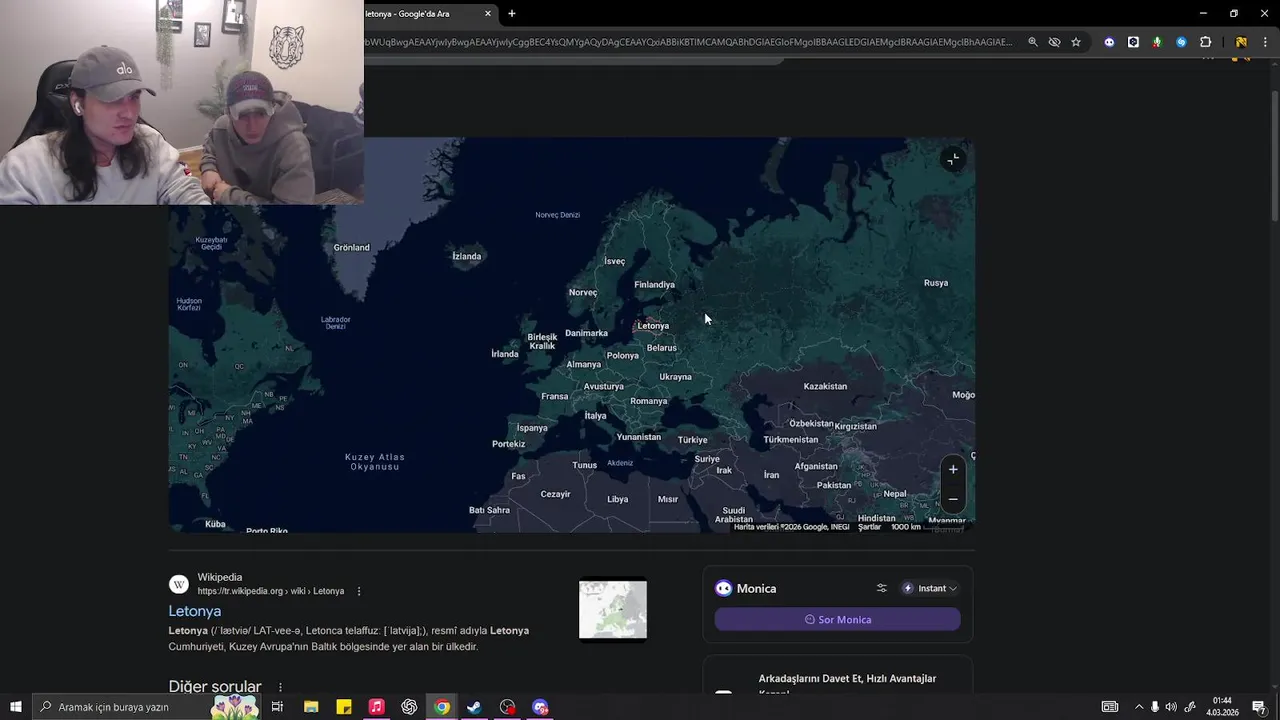
Task: Click the Polonya label on the map
Action: [x=622, y=356]
